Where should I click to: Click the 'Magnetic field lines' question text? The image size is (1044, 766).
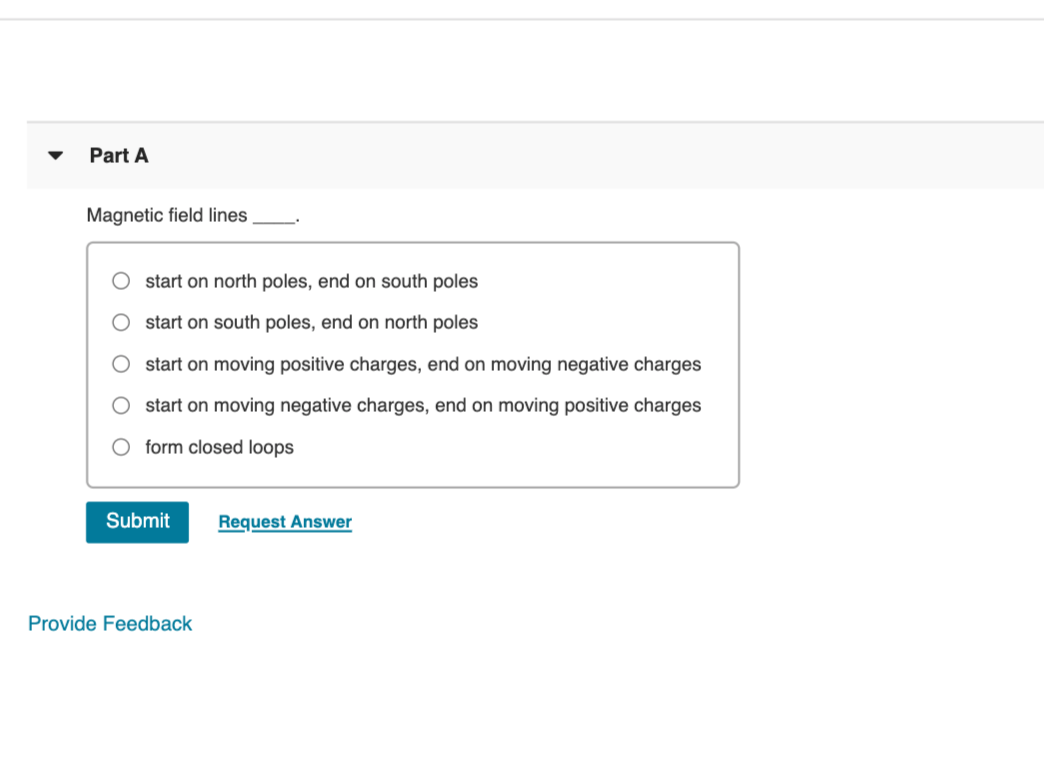pyautogui.click(x=193, y=216)
